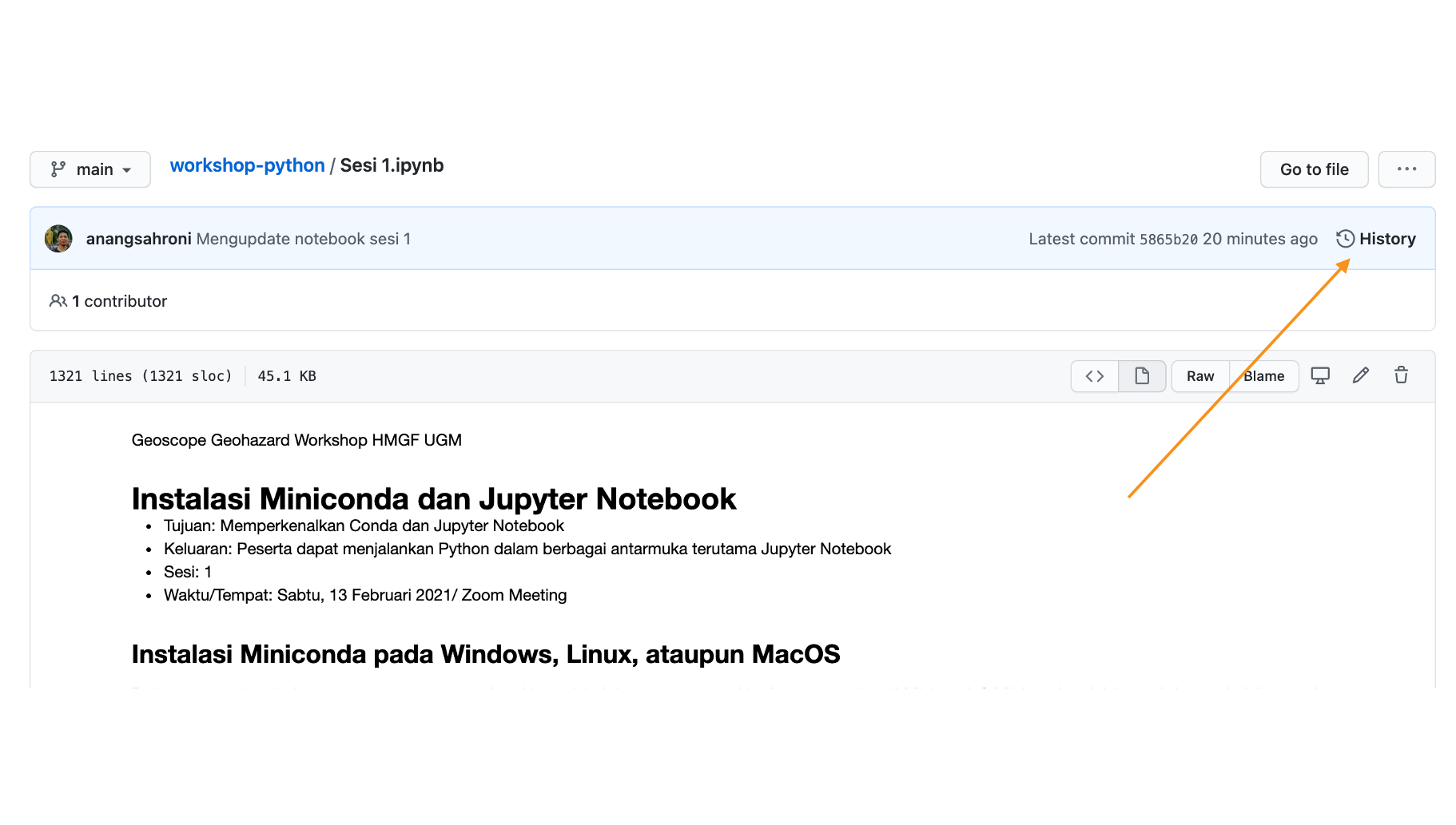Screen dimensions: 1456x825
Task: Click the Go to file button
Action: [x=1314, y=169]
